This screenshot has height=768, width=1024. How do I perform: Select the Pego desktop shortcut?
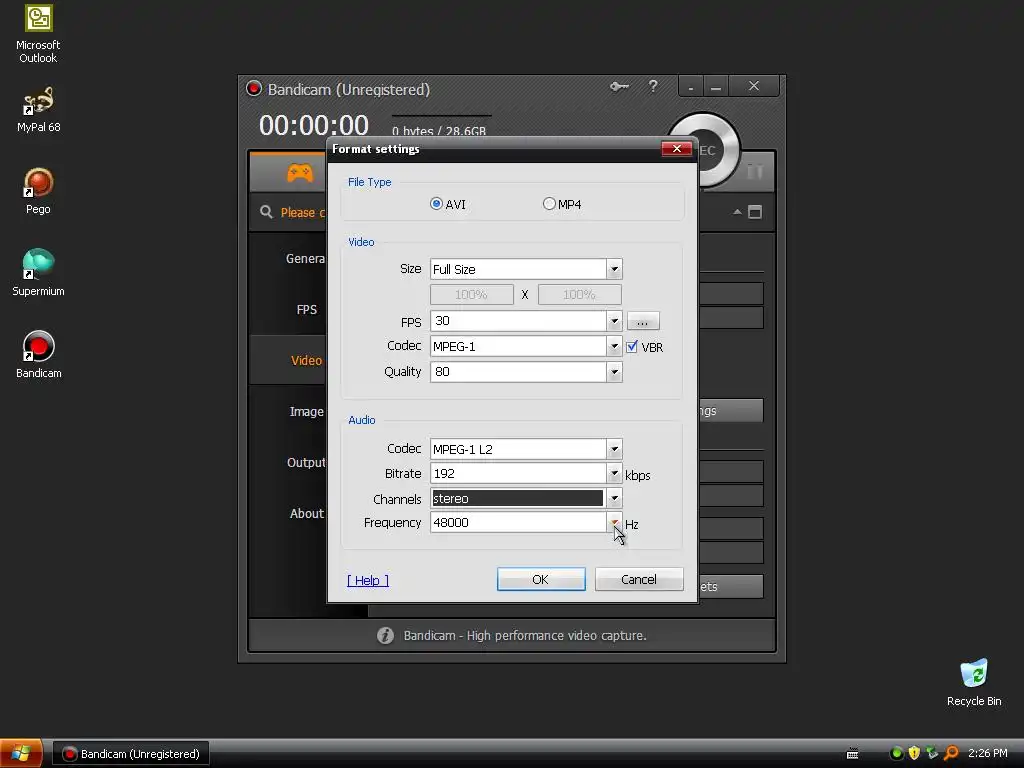pyautogui.click(x=38, y=191)
